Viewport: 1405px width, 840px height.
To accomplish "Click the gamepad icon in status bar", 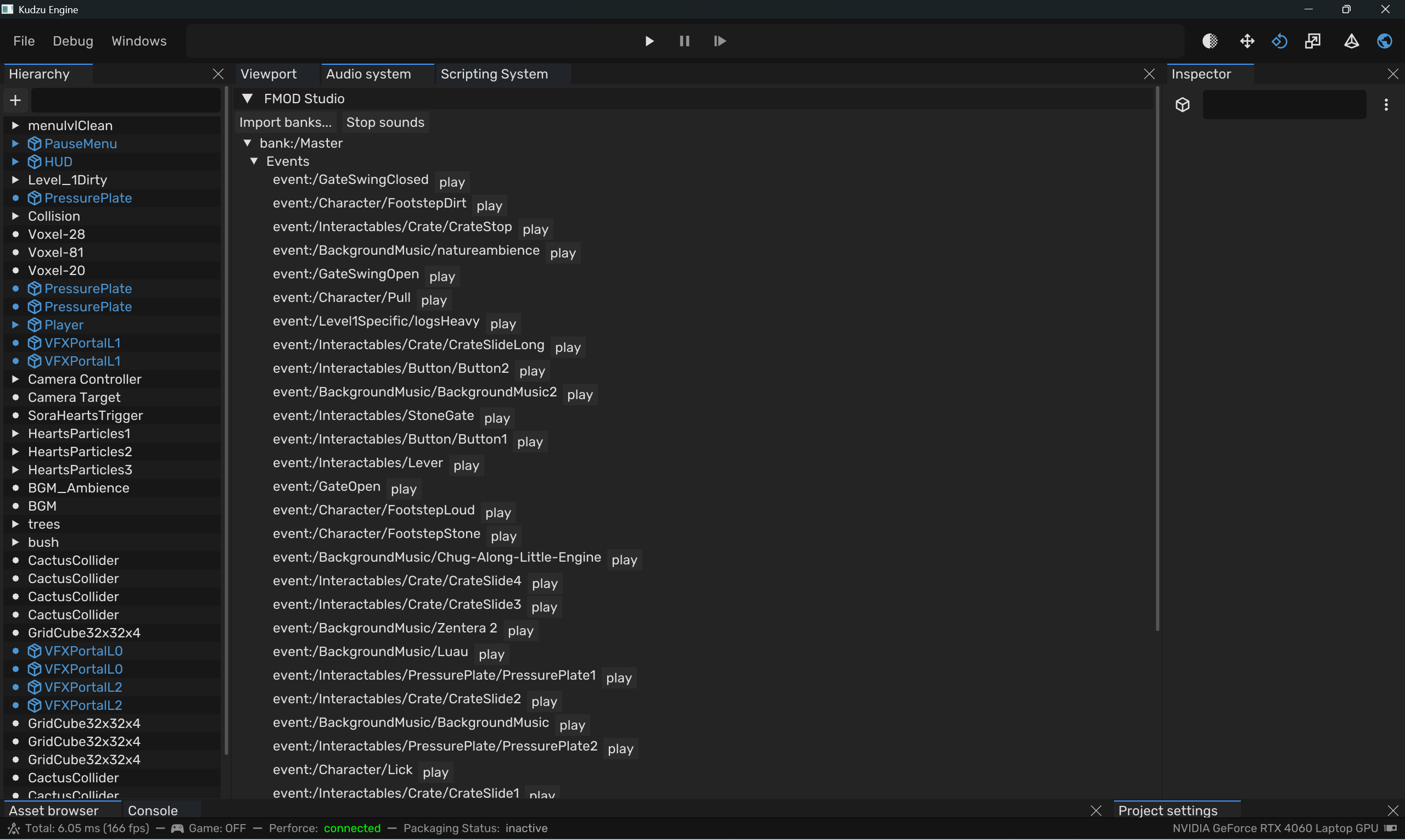I will [x=177, y=828].
